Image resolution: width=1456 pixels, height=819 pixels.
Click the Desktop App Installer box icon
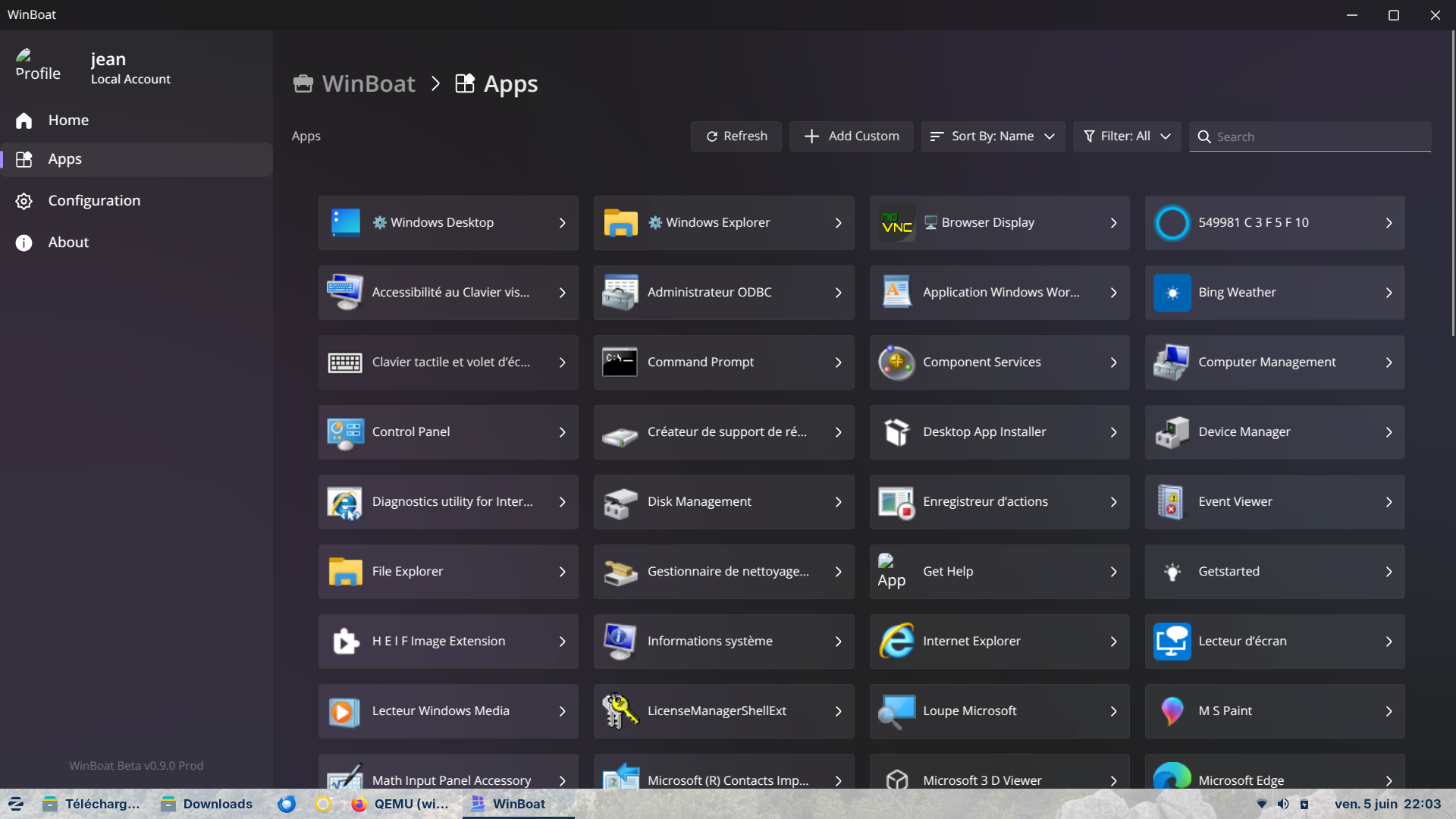click(896, 432)
